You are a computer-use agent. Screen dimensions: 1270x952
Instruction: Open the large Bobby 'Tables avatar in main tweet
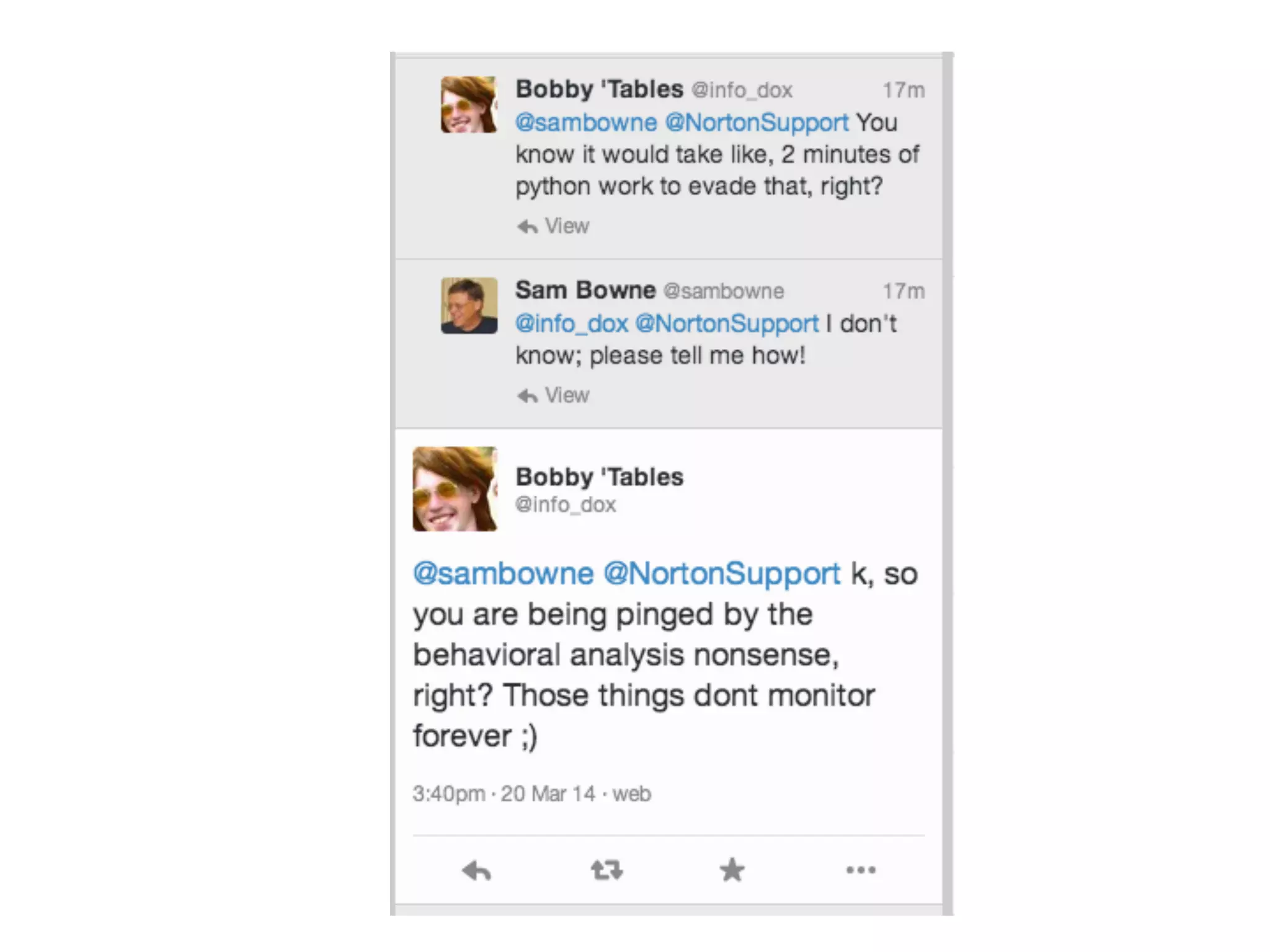(x=455, y=489)
